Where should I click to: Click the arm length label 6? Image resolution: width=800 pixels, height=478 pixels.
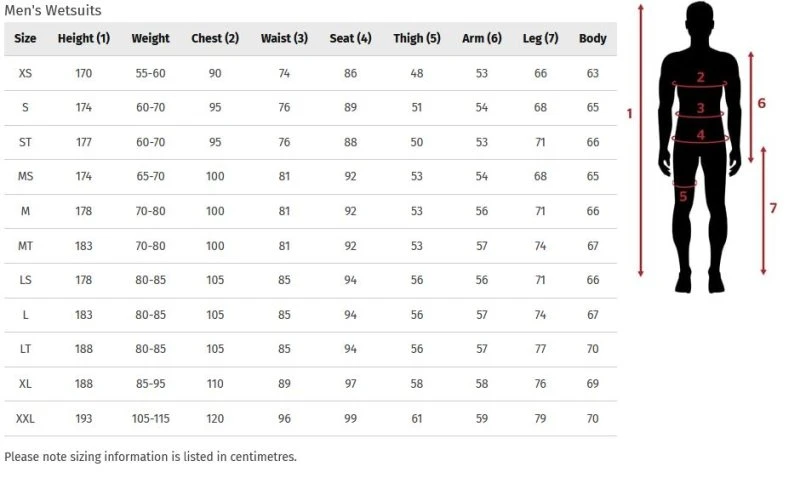[762, 103]
